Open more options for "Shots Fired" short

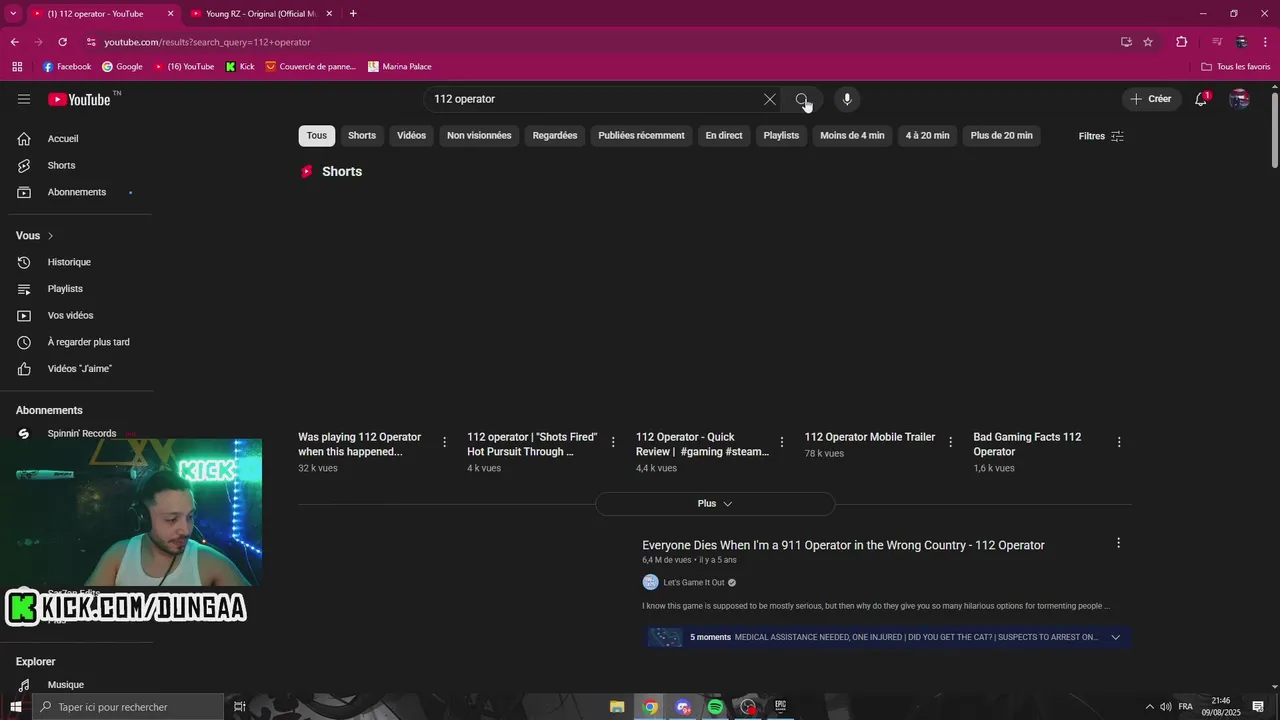pyautogui.click(x=613, y=442)
